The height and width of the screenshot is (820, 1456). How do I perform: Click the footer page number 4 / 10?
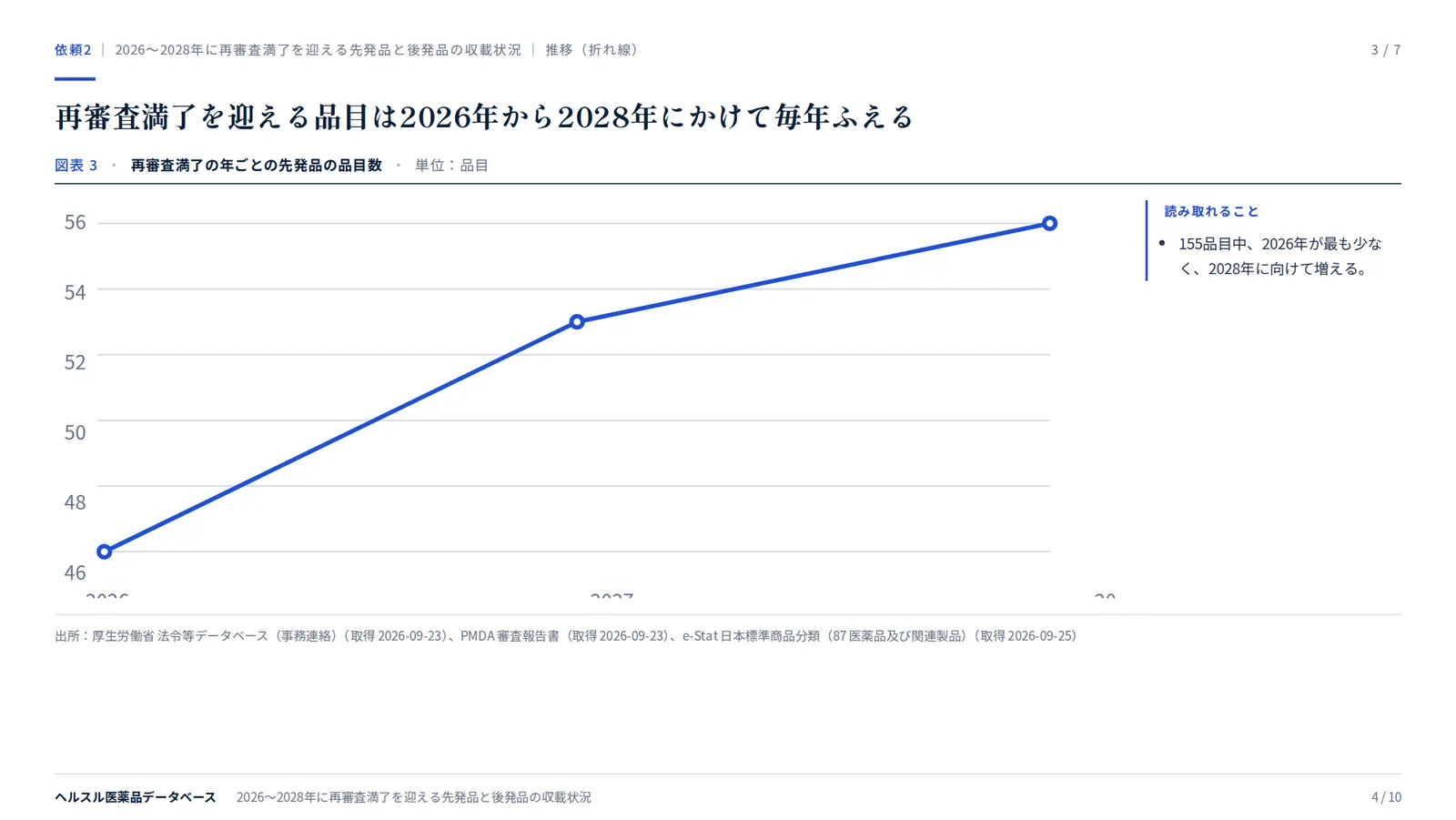pyautogui.click(x=1386, y=797)
